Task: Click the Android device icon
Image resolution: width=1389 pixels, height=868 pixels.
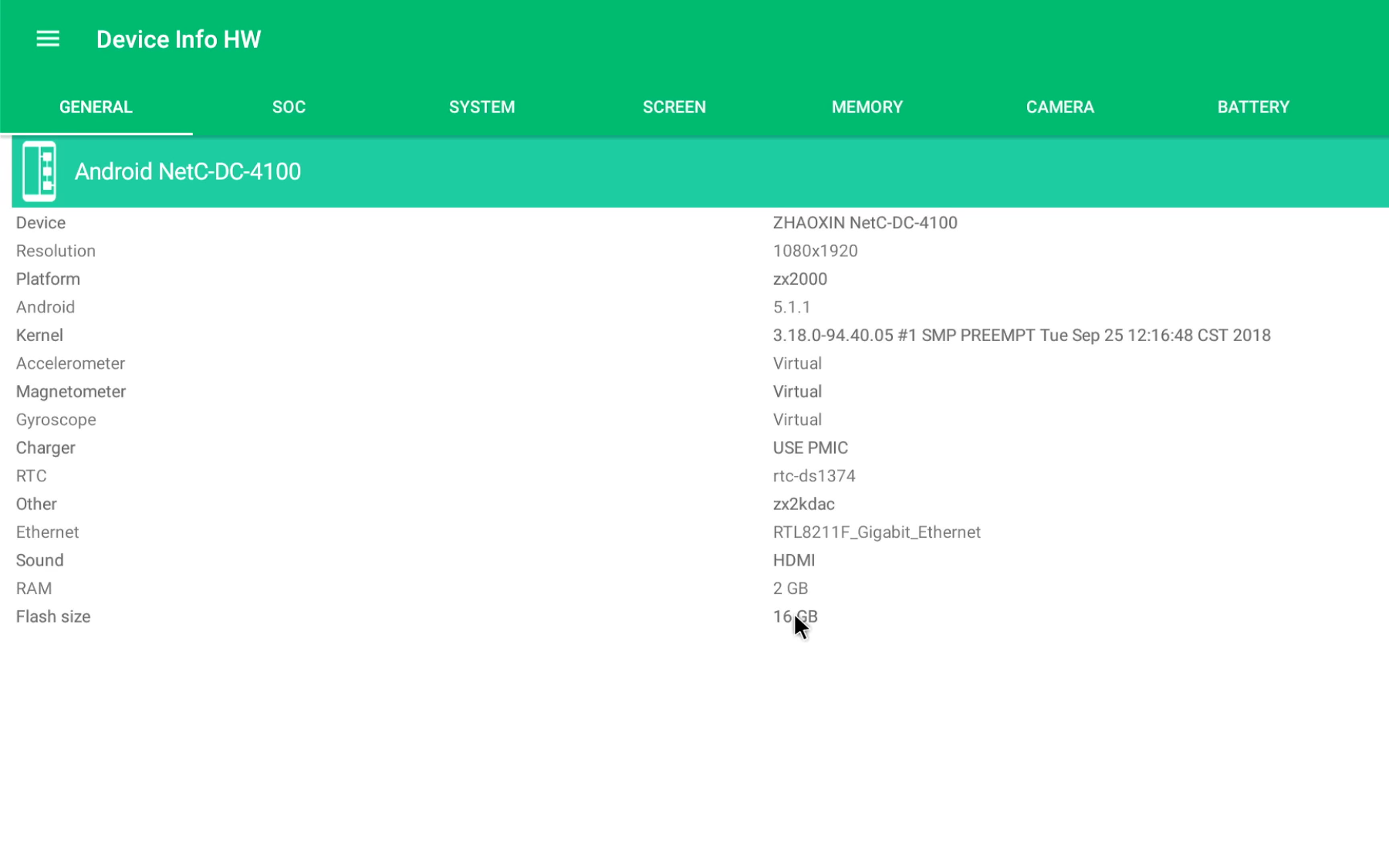Action: pos(39,171)
